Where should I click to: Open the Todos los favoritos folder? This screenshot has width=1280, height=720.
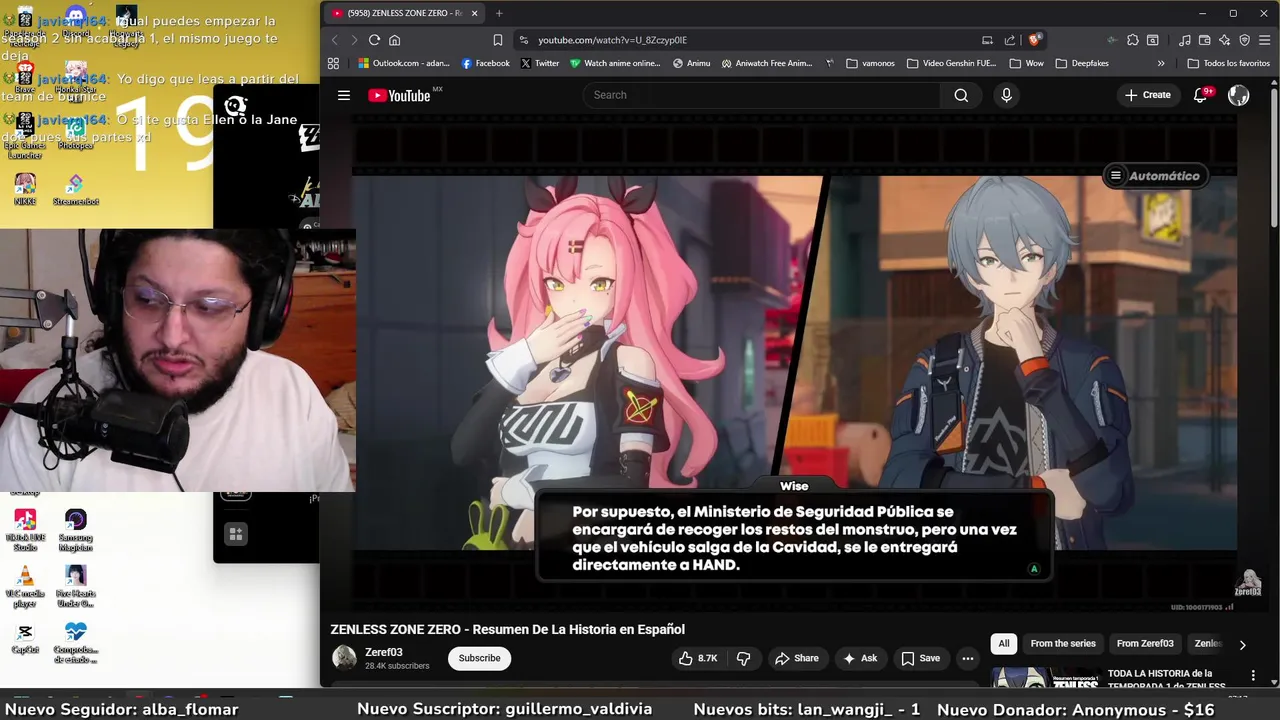tap(1228, 63)
